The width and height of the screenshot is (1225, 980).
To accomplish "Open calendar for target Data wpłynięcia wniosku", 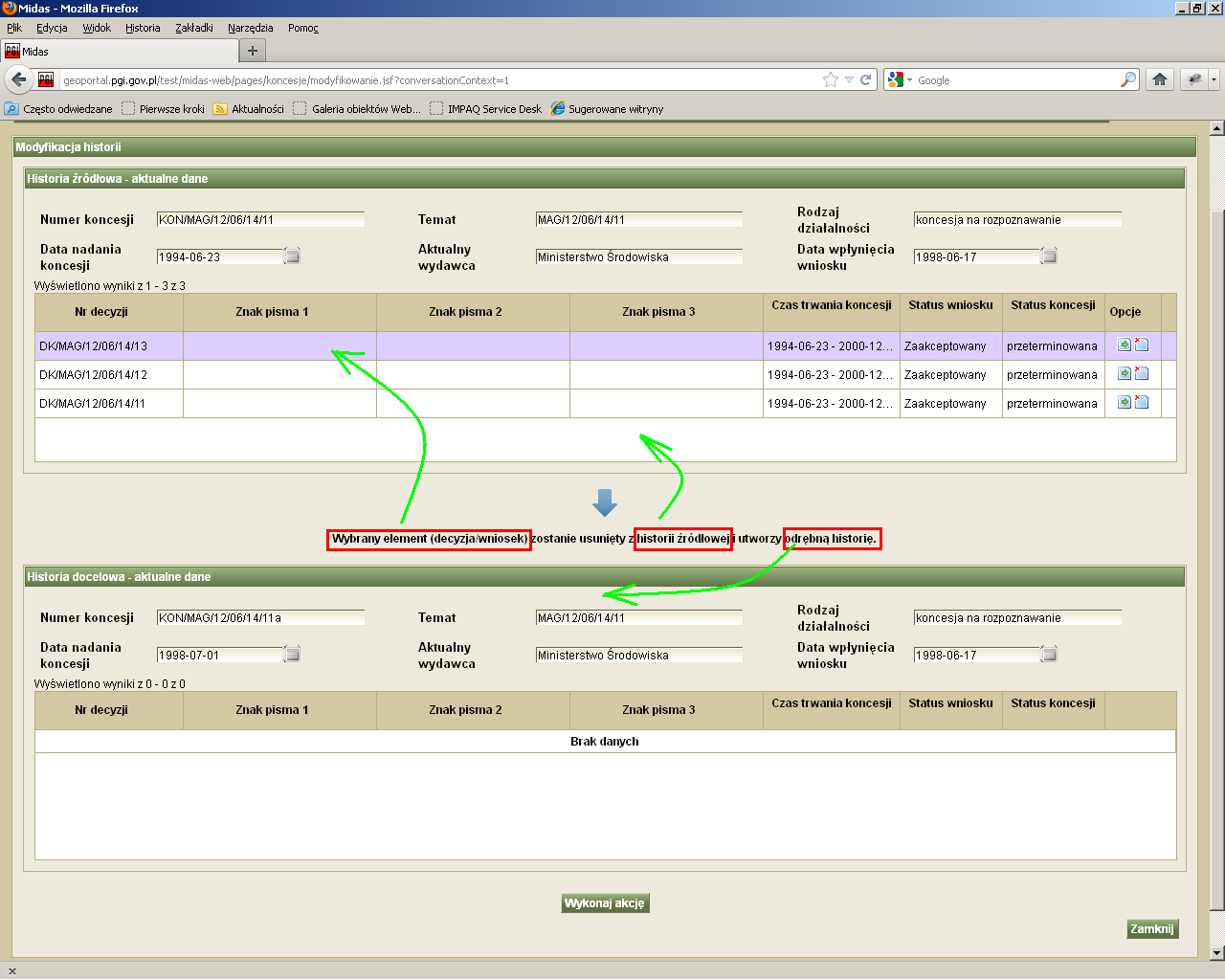I will (x=1049, y=654).
